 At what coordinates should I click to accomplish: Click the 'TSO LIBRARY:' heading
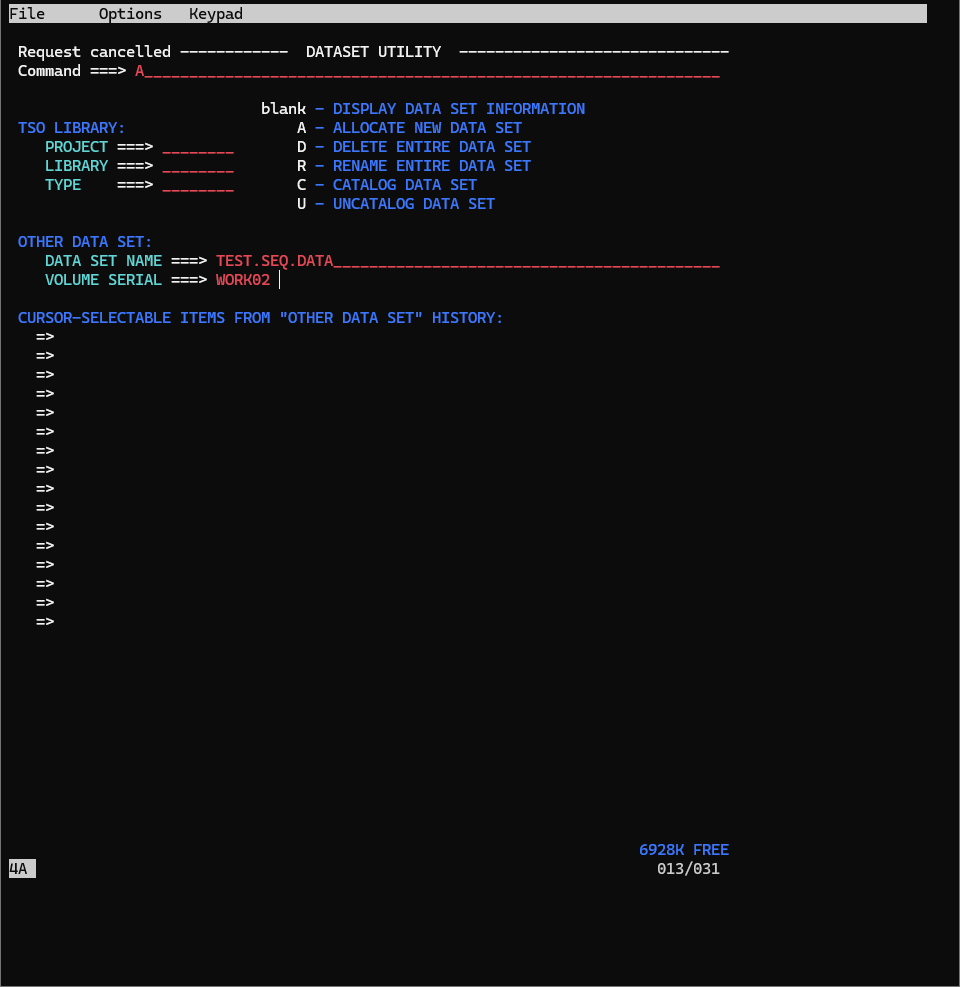point(72,128)
